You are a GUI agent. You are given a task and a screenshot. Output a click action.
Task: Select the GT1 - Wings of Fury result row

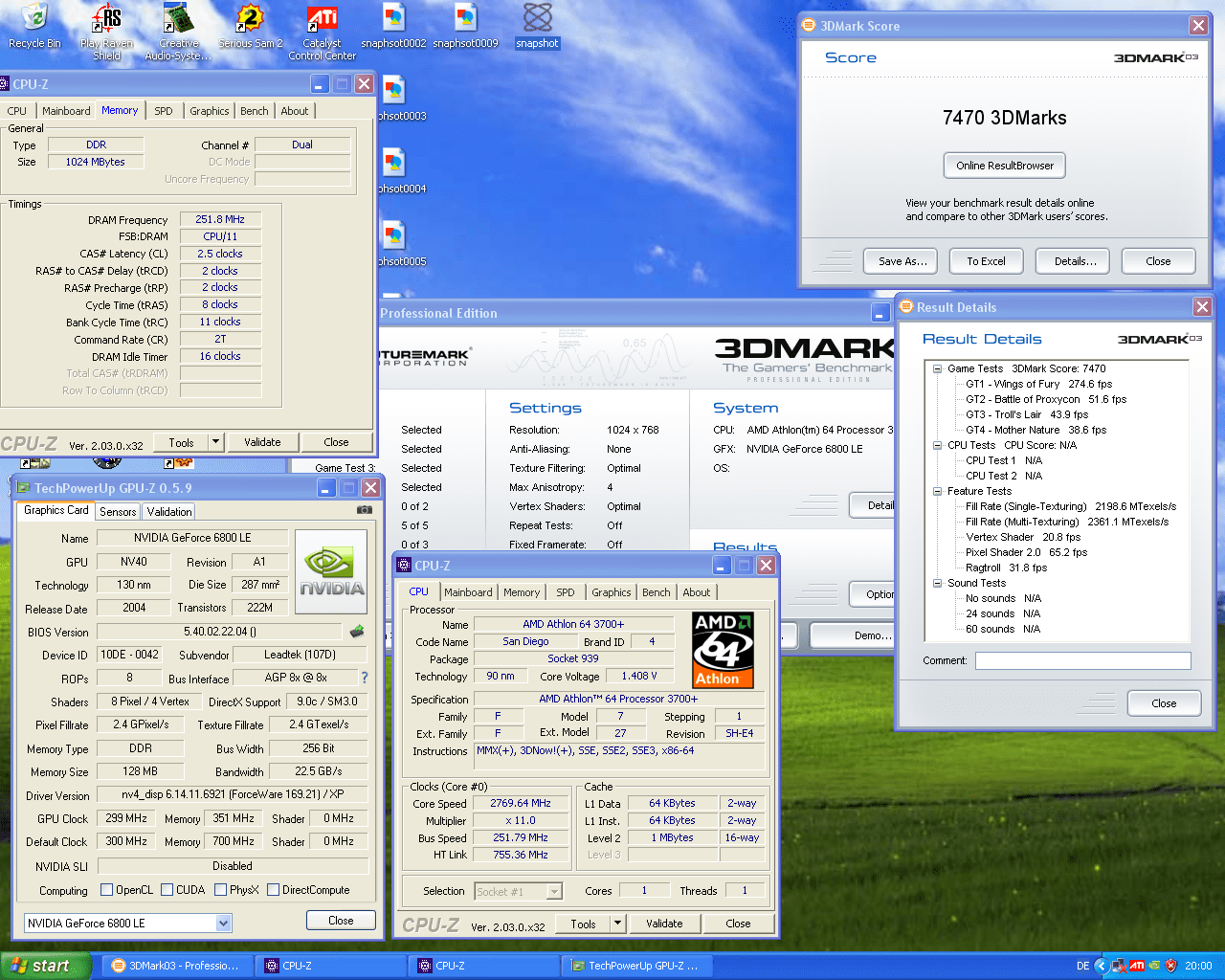(x=1039, y=384)
